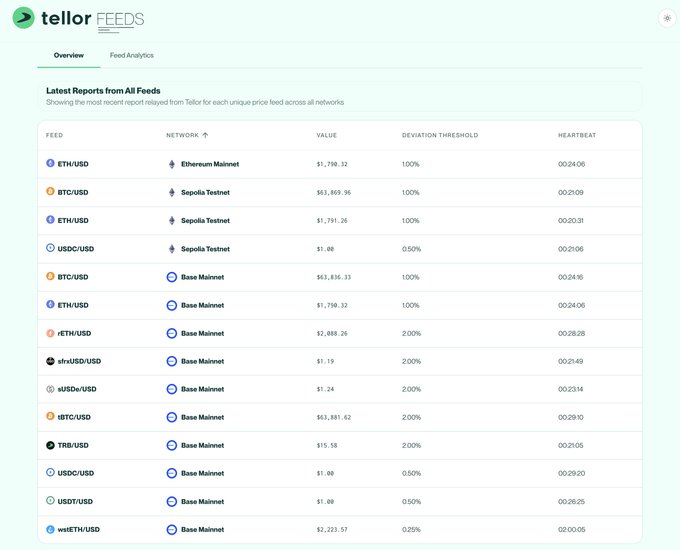Click the value $2,088.26
680x550 pixels.
332,334
